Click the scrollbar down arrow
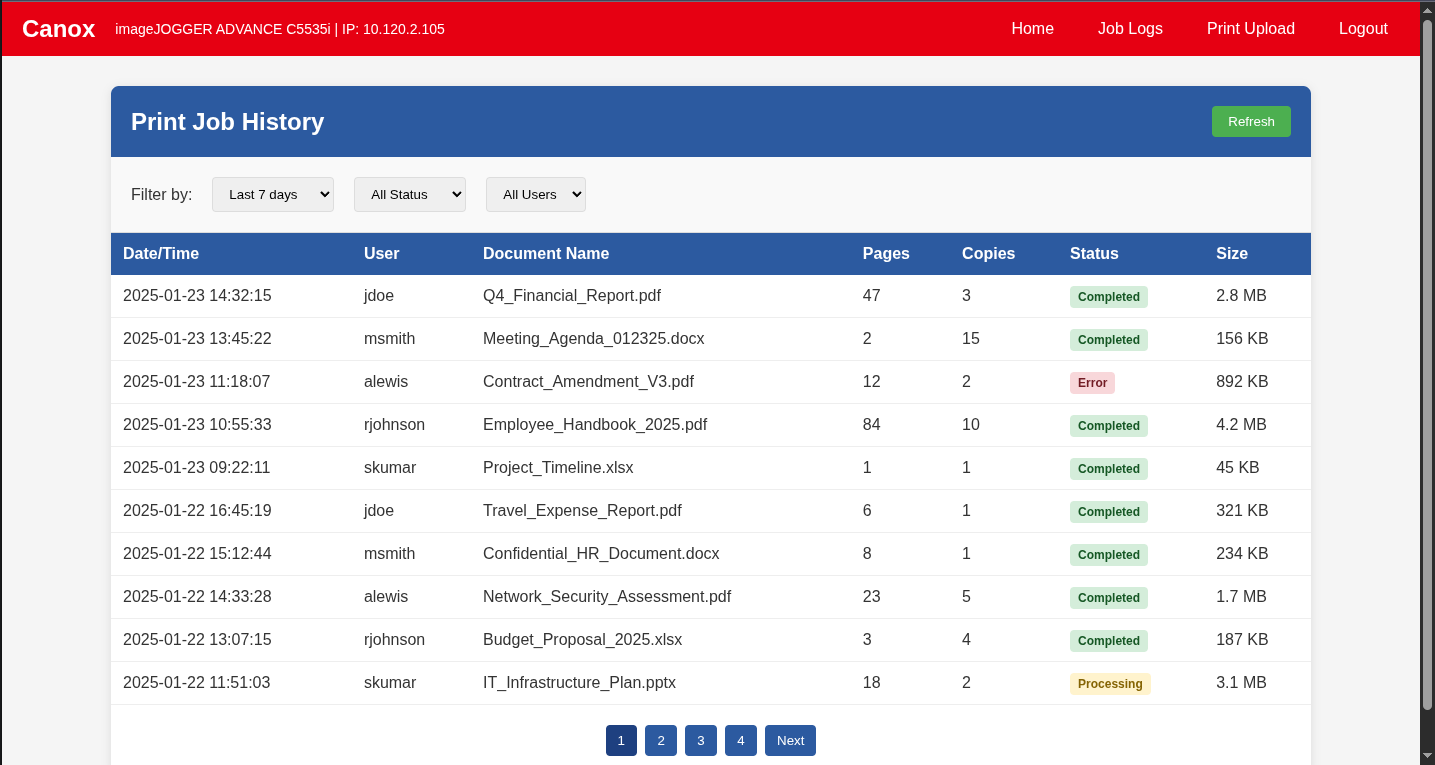The width and height of the screenshot is (1435, 765). pyautogui.click(x=1427, y=755)
